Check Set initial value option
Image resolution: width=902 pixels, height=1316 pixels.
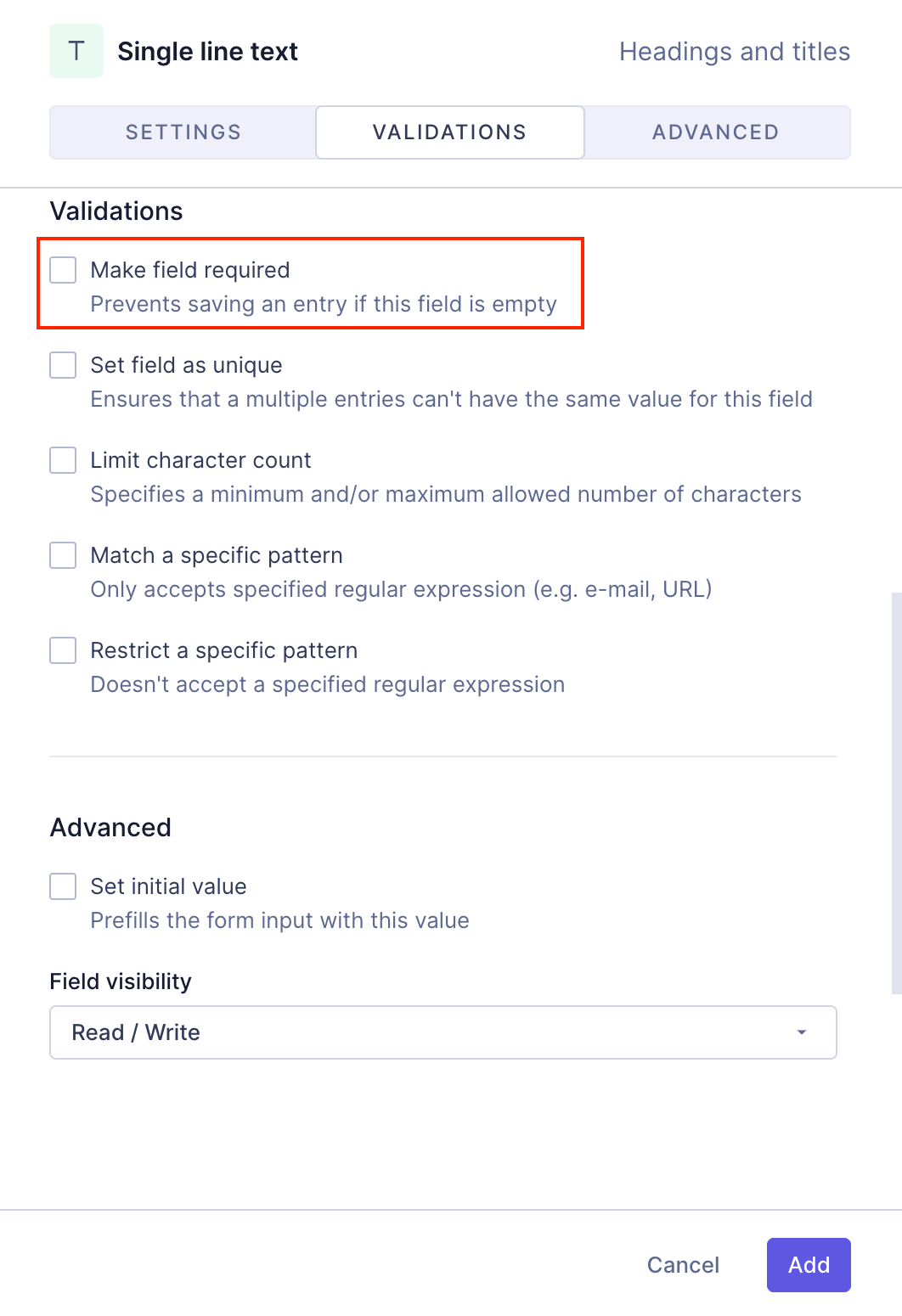[x=63, y=886]
